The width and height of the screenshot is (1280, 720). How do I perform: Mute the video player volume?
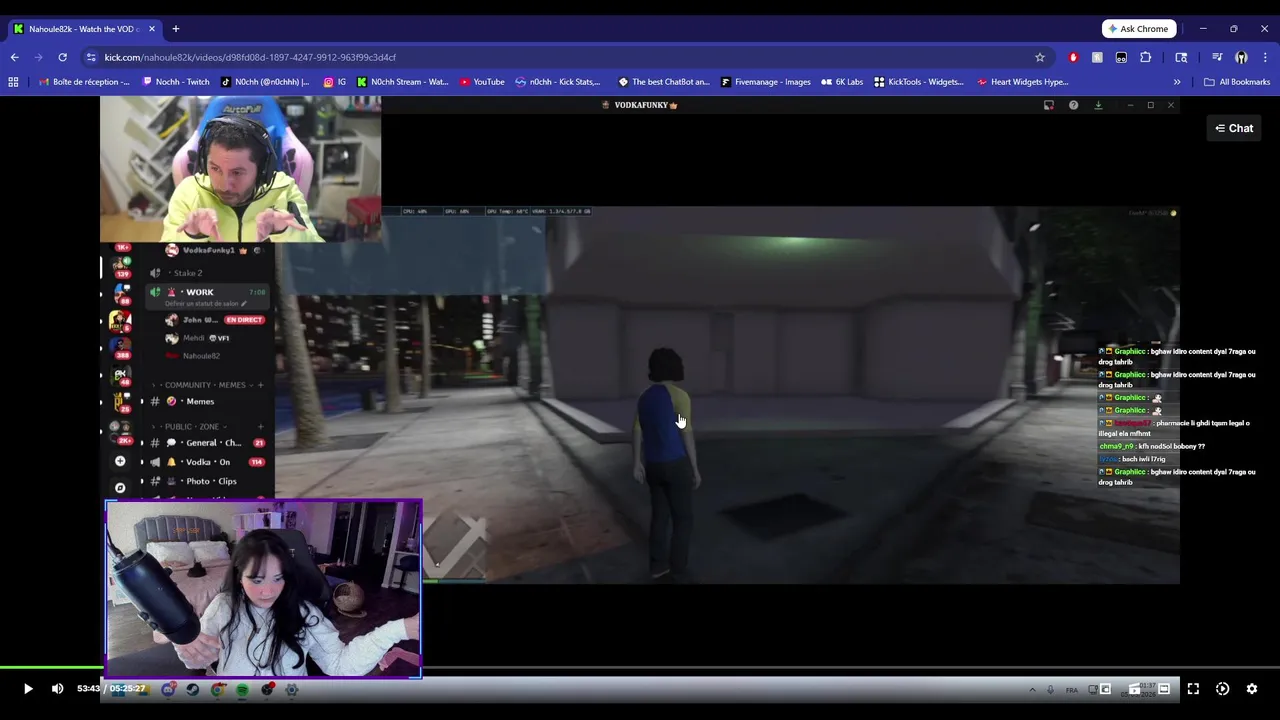click(57, 688)
